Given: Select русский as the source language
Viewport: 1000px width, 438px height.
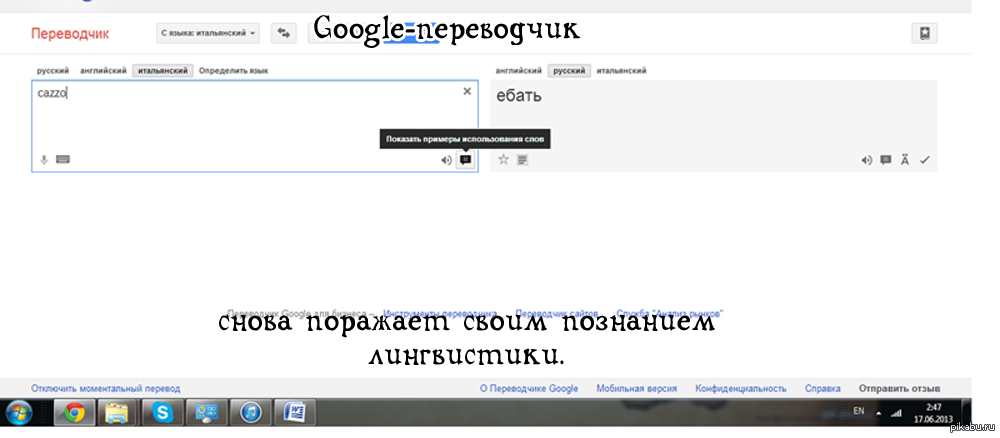Looking at the screenshot, I should [53, 71].
